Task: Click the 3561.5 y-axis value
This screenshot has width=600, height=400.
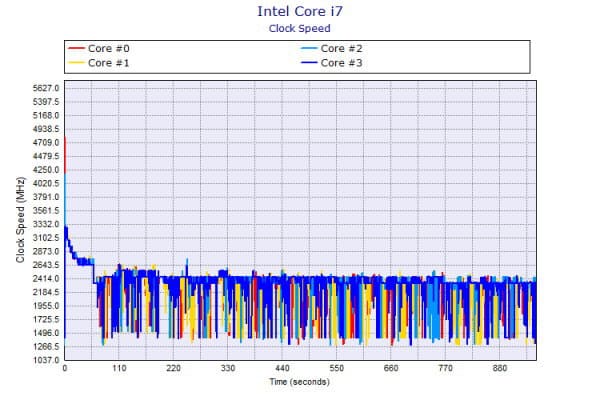Action: click(x=46, y=211)
